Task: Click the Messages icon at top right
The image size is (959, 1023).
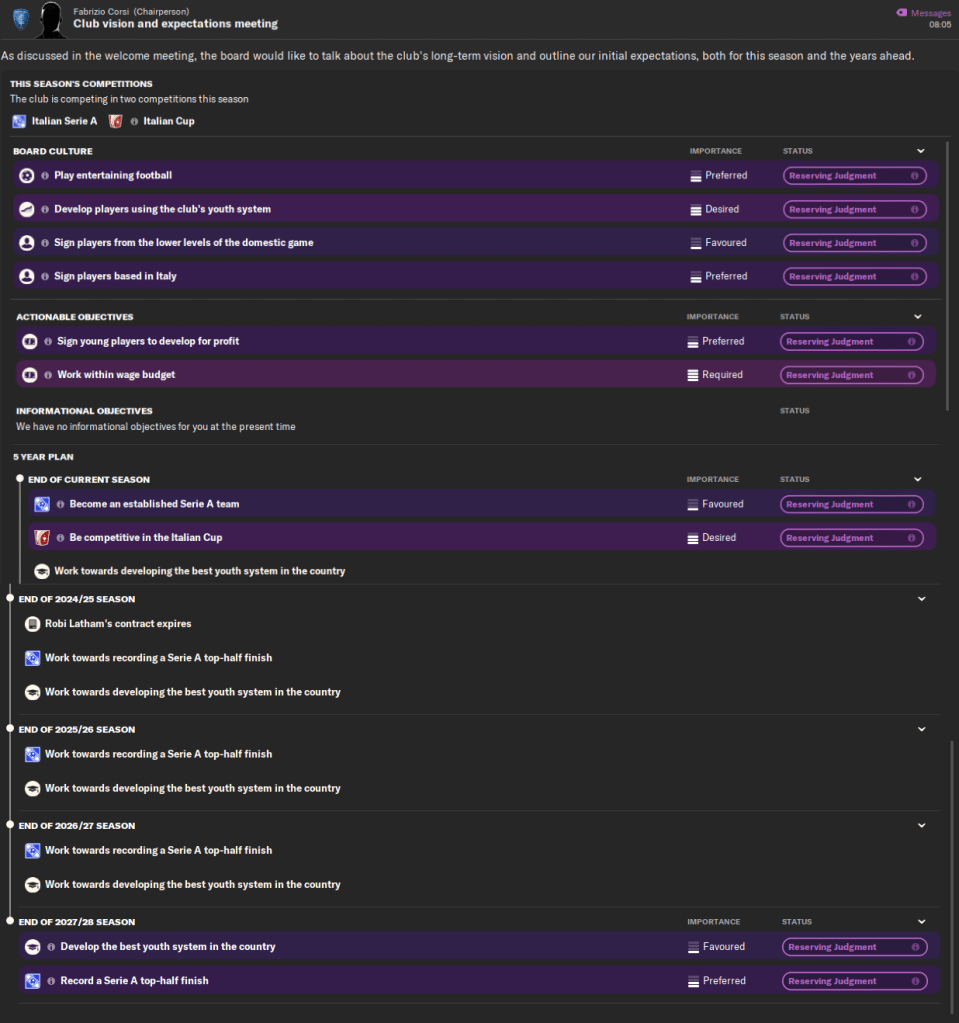Action: [x=902, y=13]
